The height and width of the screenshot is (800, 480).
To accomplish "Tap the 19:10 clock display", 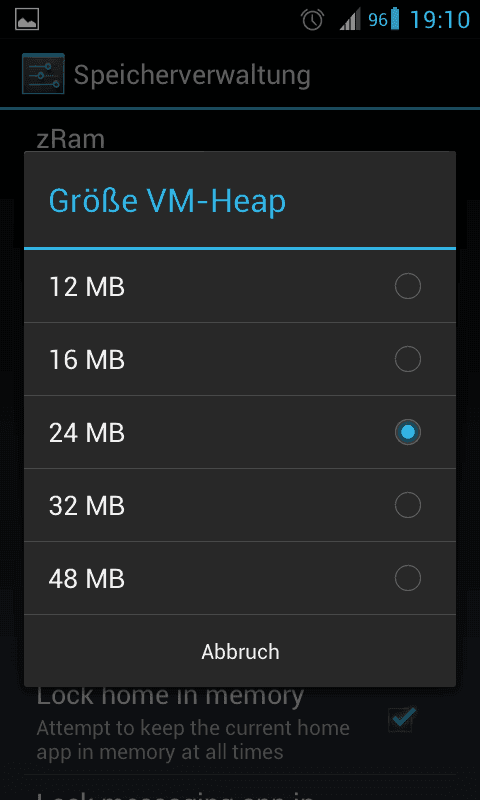I will [440, 20].
